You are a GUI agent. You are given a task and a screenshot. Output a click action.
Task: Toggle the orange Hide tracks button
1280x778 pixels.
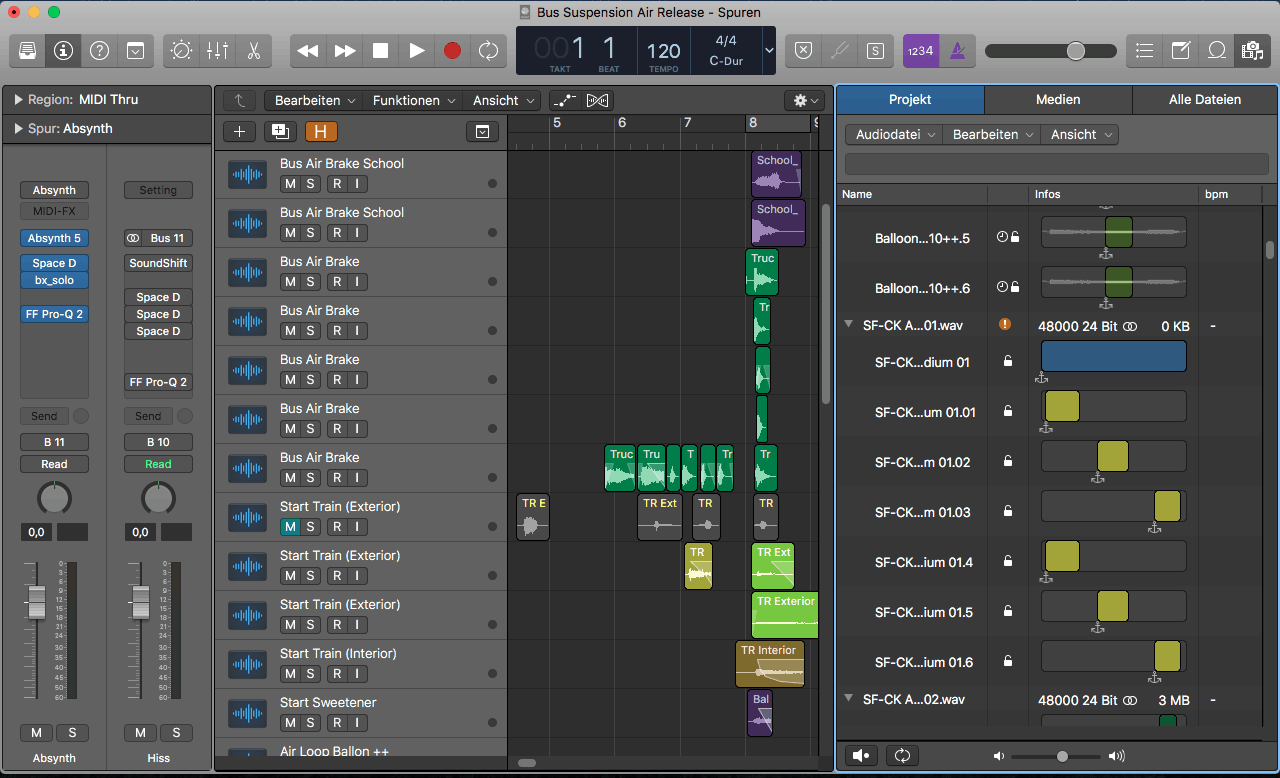[321, 131]
